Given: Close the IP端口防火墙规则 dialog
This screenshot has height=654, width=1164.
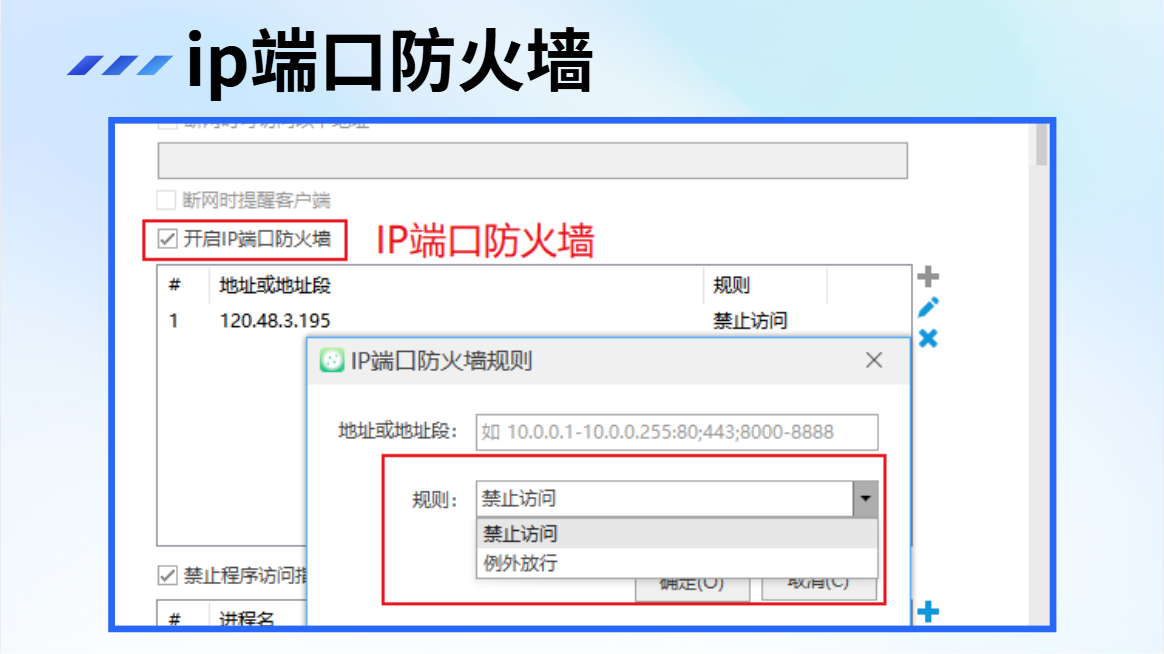Looking at the screenshot, I should click(874, 360).
